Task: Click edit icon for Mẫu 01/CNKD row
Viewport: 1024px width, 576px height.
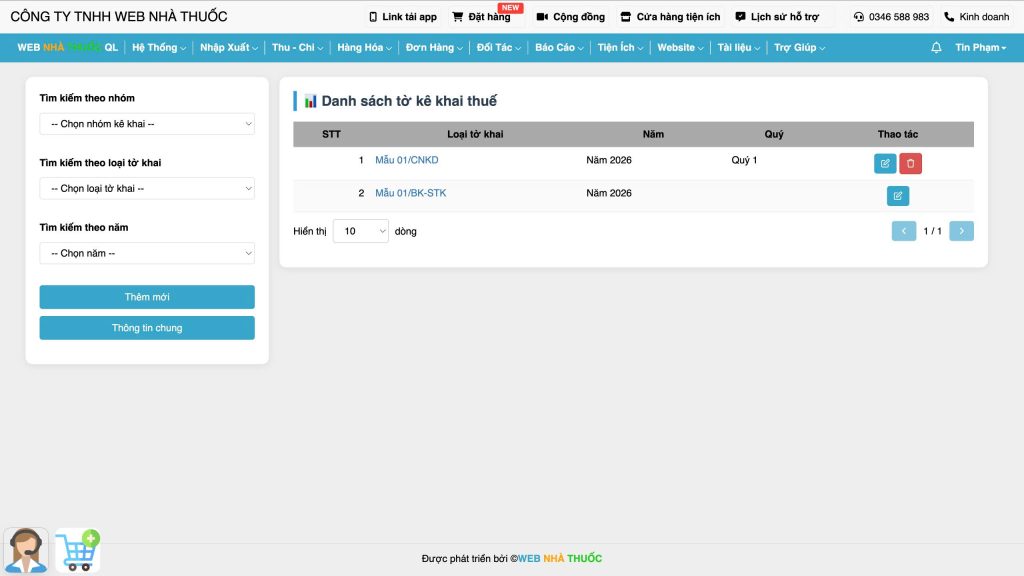Action: 885,164
